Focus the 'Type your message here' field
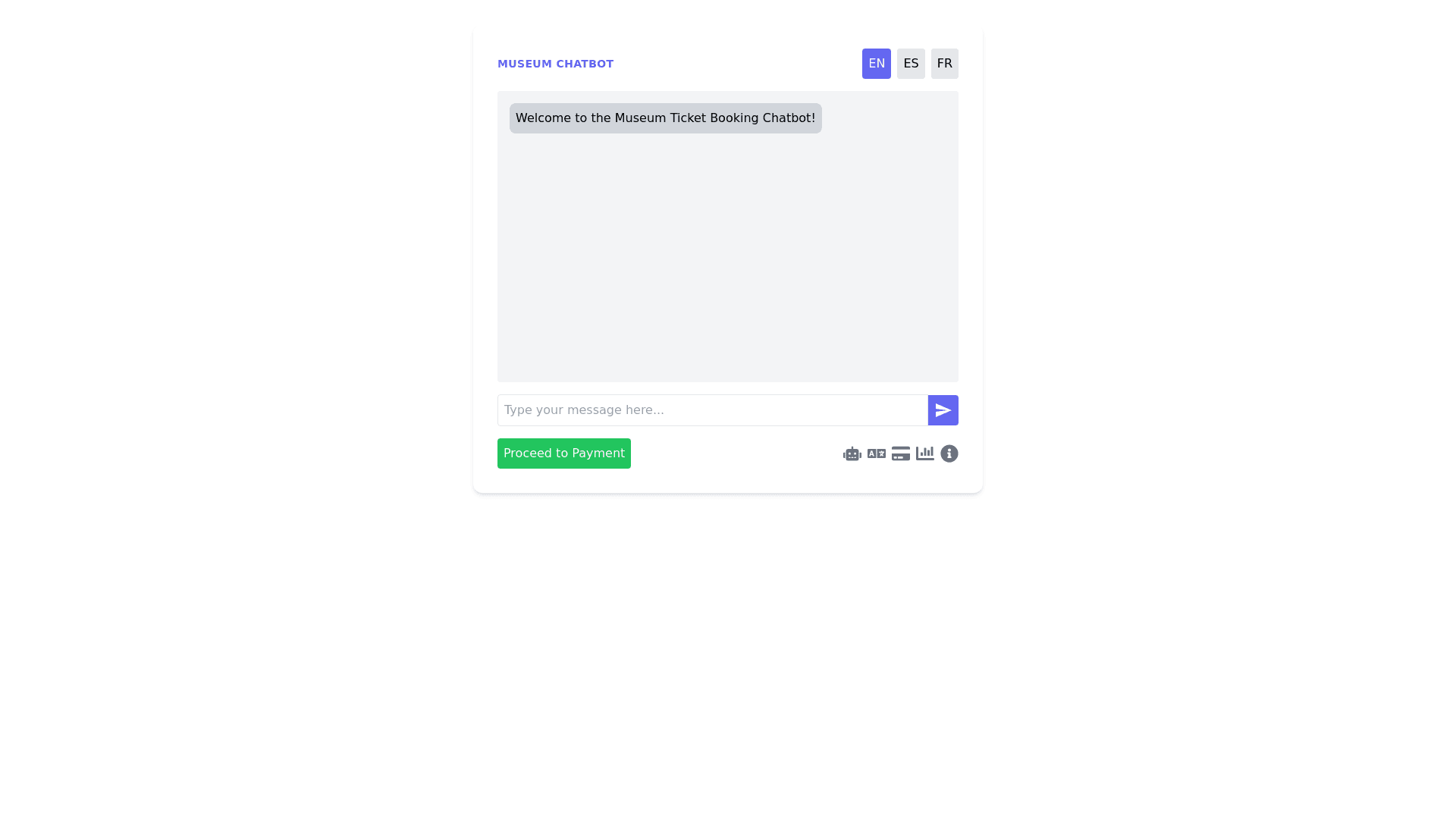Viewport: 1456px width, 819px height. [713, 410]
